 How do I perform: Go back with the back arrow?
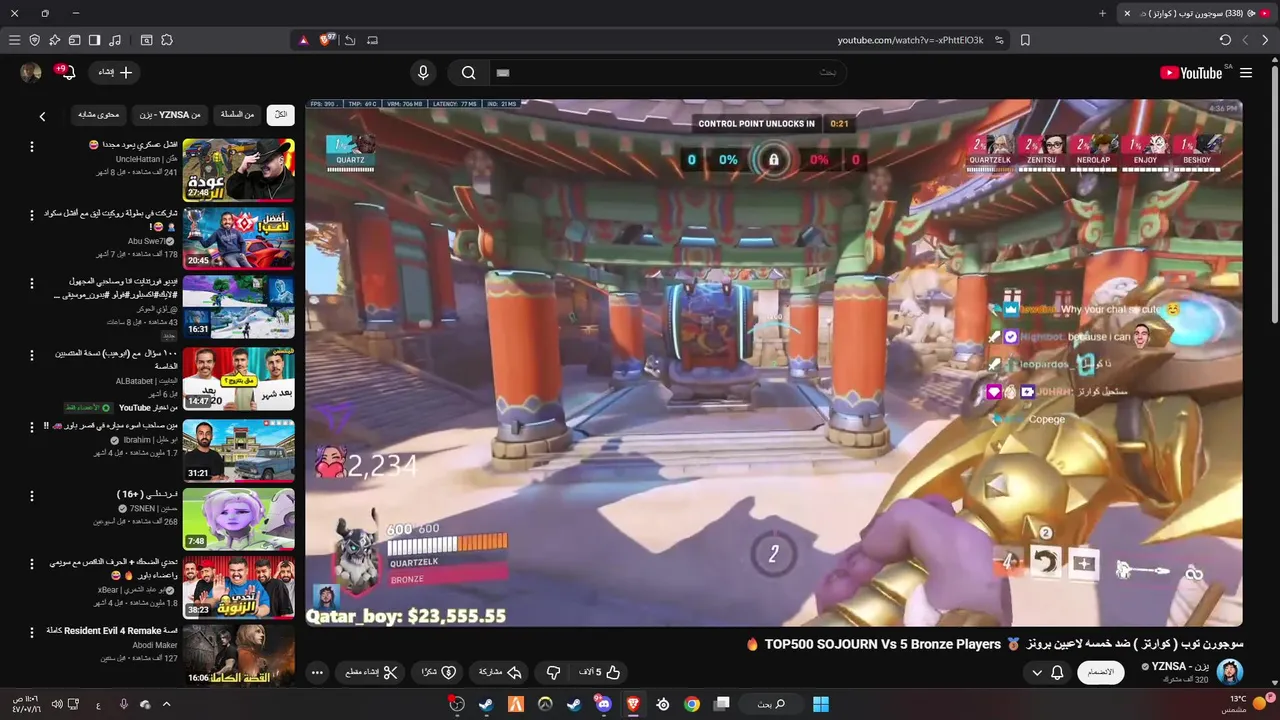point(1265,40)
